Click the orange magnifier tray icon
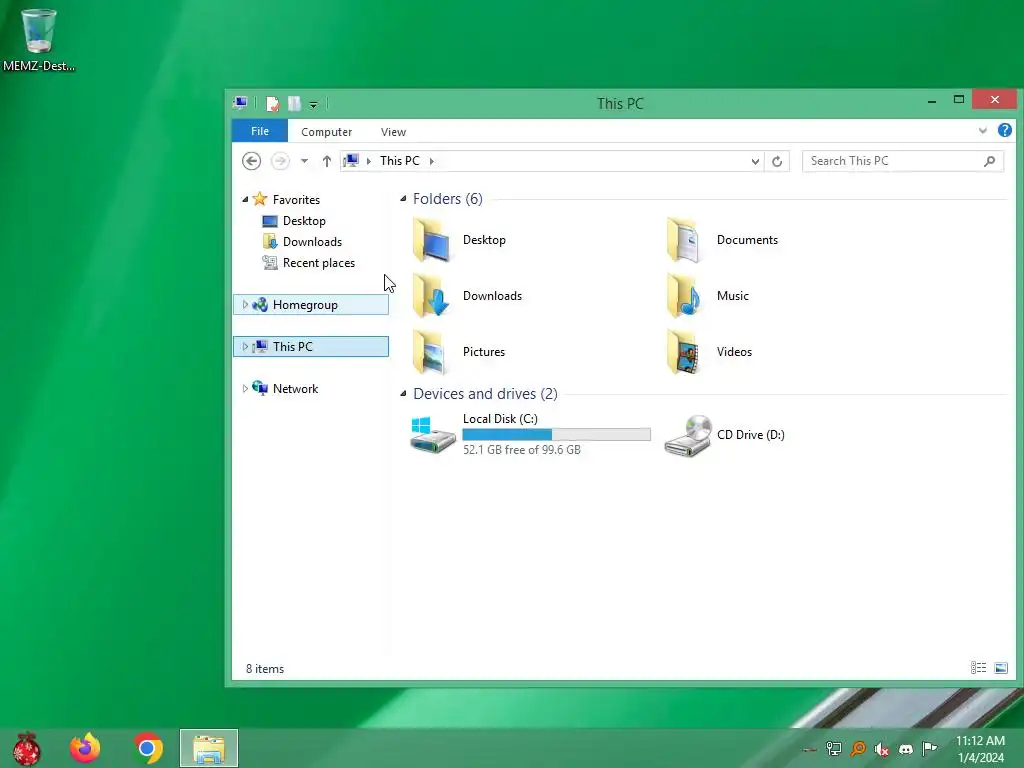Screen dimensions: 1024x768 click(858, 749)
